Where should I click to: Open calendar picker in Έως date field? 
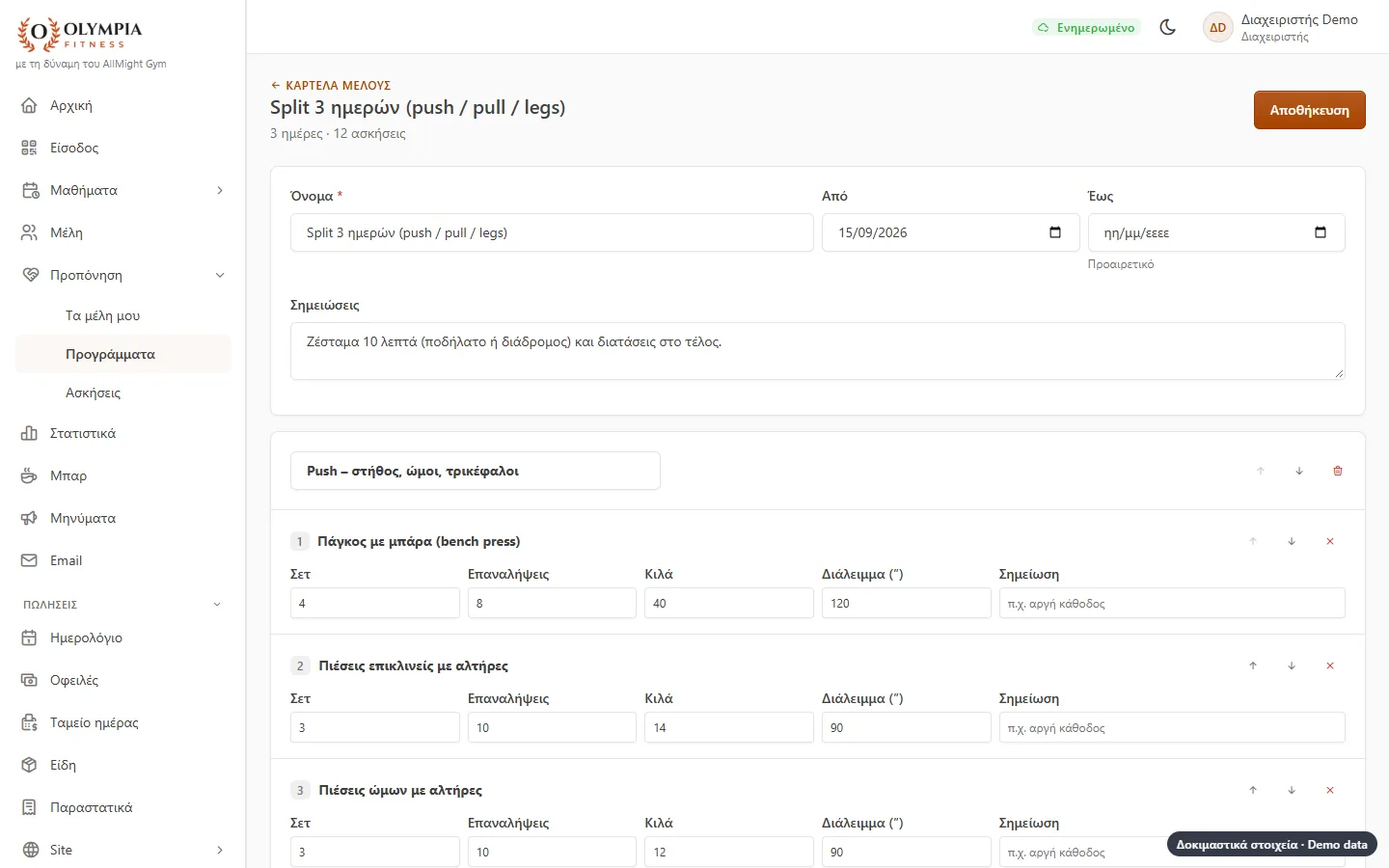point(1321,232)
